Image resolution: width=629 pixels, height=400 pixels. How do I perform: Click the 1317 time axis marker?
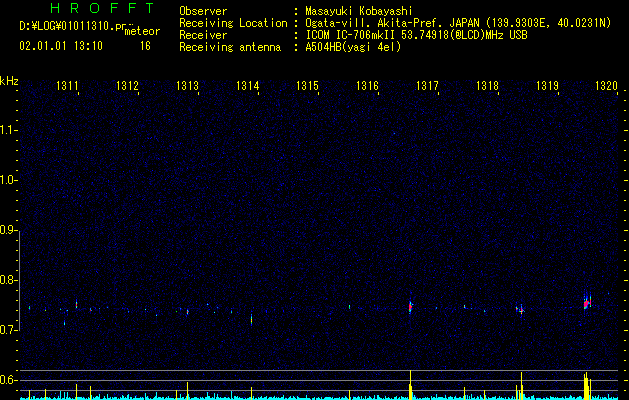point(427,85)
